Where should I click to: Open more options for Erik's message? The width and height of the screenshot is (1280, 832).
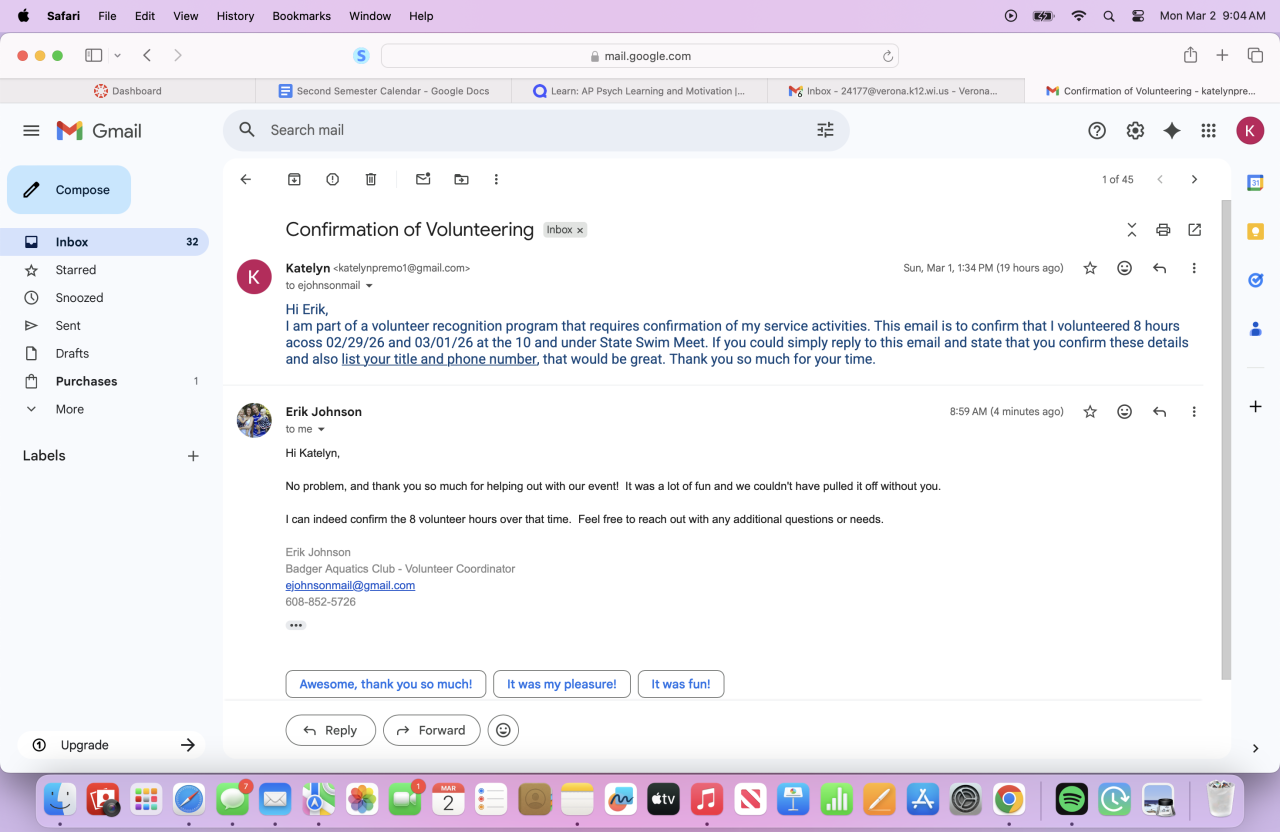(x=1194, y=411)
